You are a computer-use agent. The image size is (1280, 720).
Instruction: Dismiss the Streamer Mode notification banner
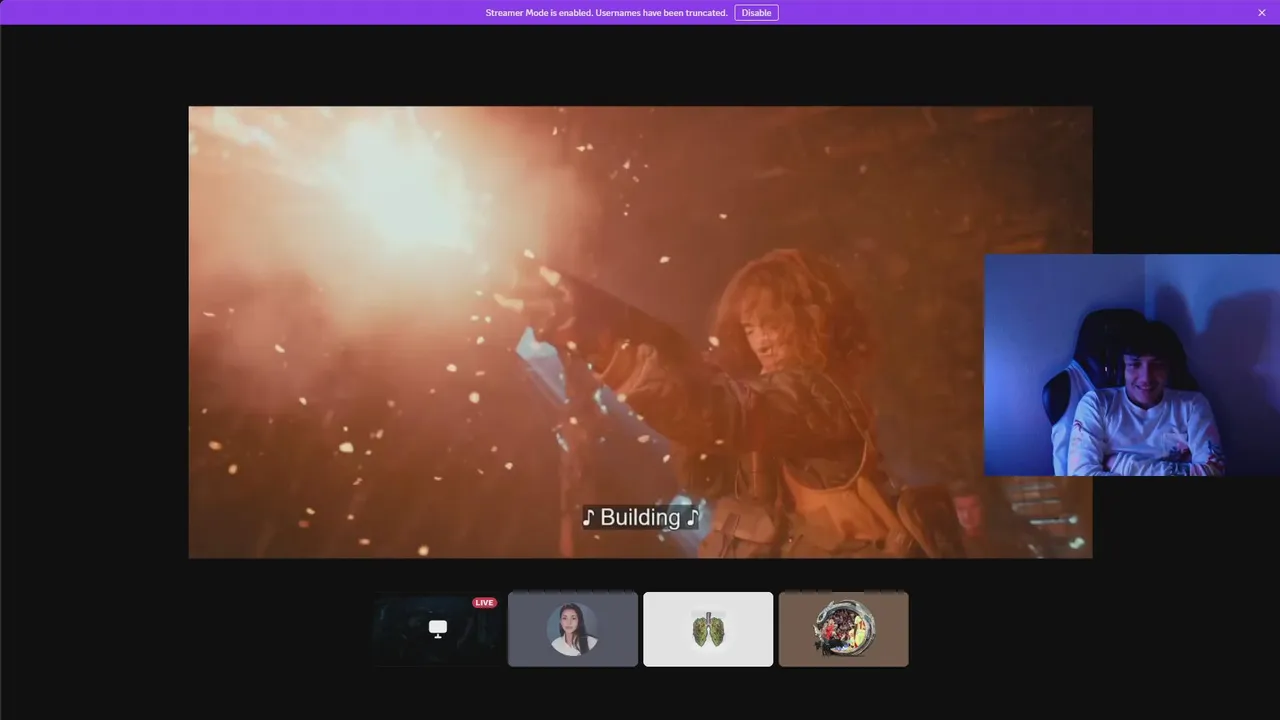[1262, 13]
